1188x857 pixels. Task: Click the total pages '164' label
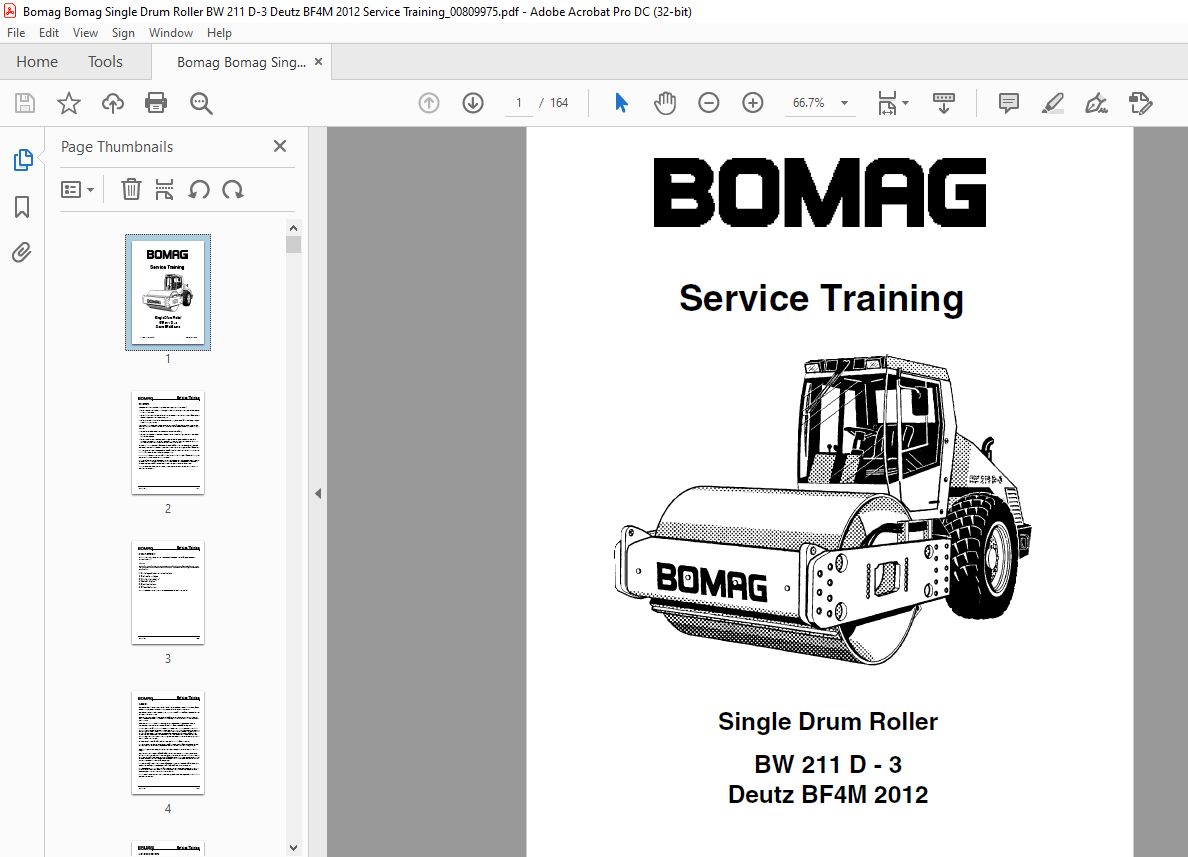click(x=559, y=103)
